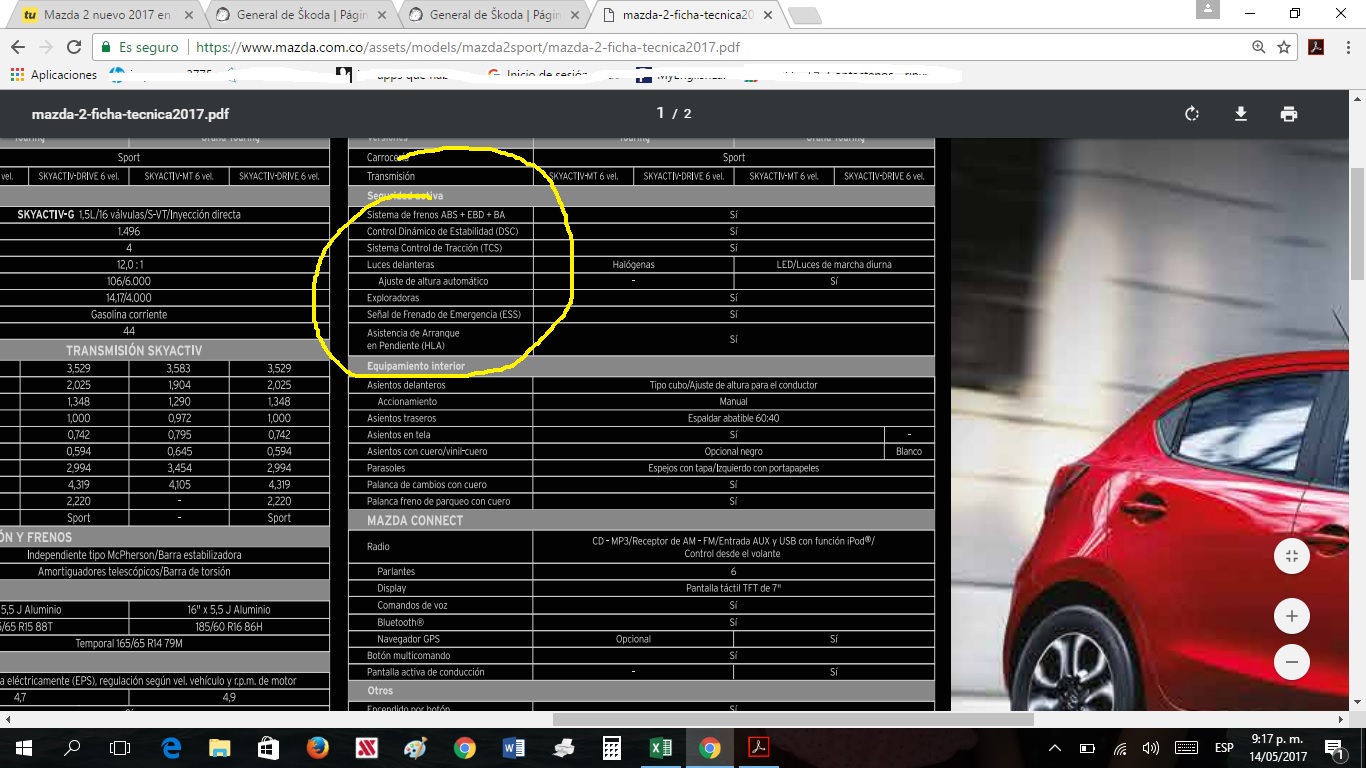Click 'Sistema Control de Tracción (TCS)' text
The width and height of the screenshot is (1366, 768).
click(x=434, y=248)
